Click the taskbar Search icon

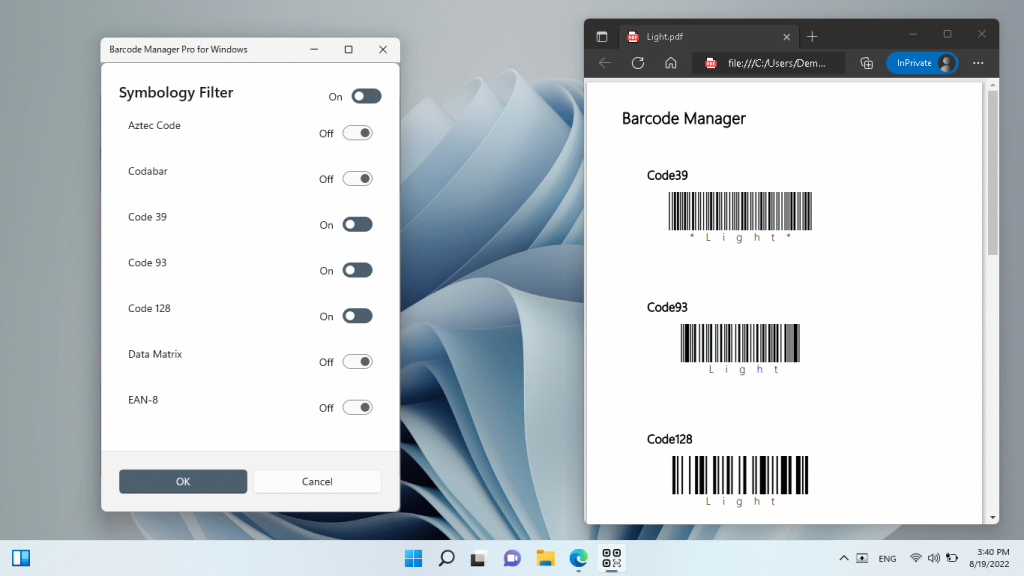pos(446,557)
